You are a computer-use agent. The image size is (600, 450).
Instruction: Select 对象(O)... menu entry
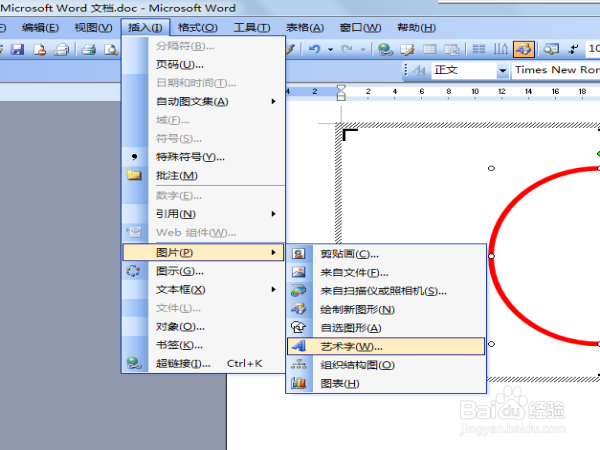pyautogui.click(x=204, y=327)
